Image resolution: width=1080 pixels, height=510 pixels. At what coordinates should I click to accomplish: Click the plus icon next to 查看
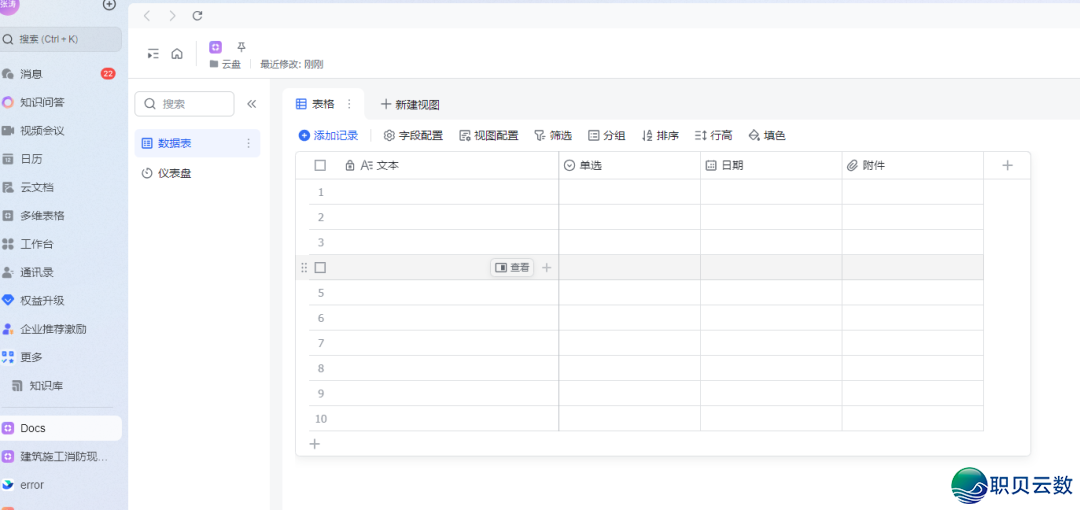547,267
